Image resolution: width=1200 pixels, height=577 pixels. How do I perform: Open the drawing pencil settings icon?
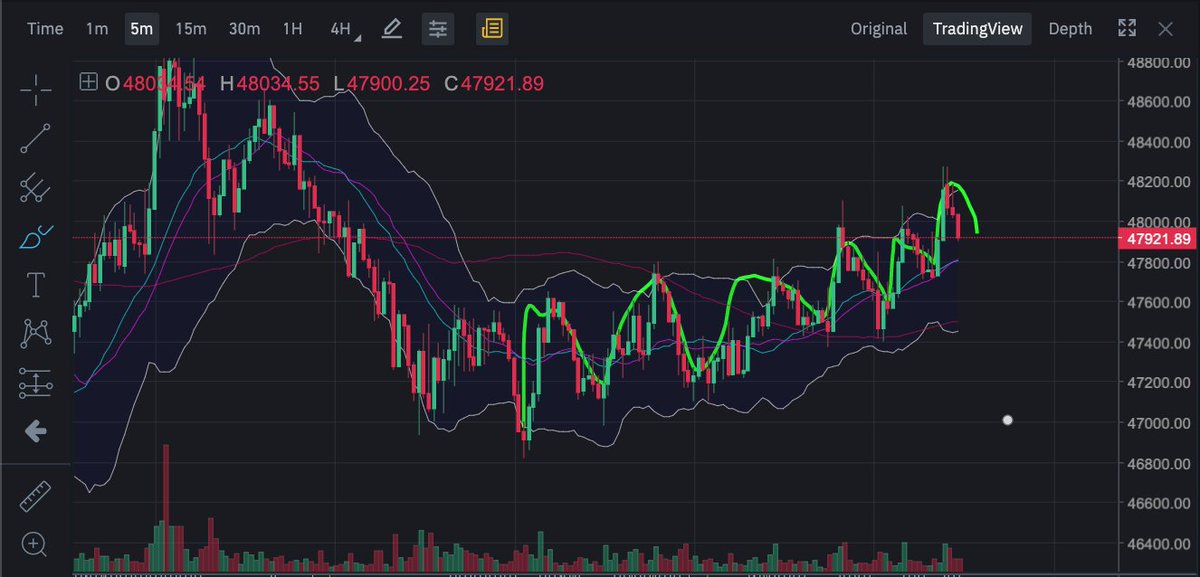pos(392,29)
